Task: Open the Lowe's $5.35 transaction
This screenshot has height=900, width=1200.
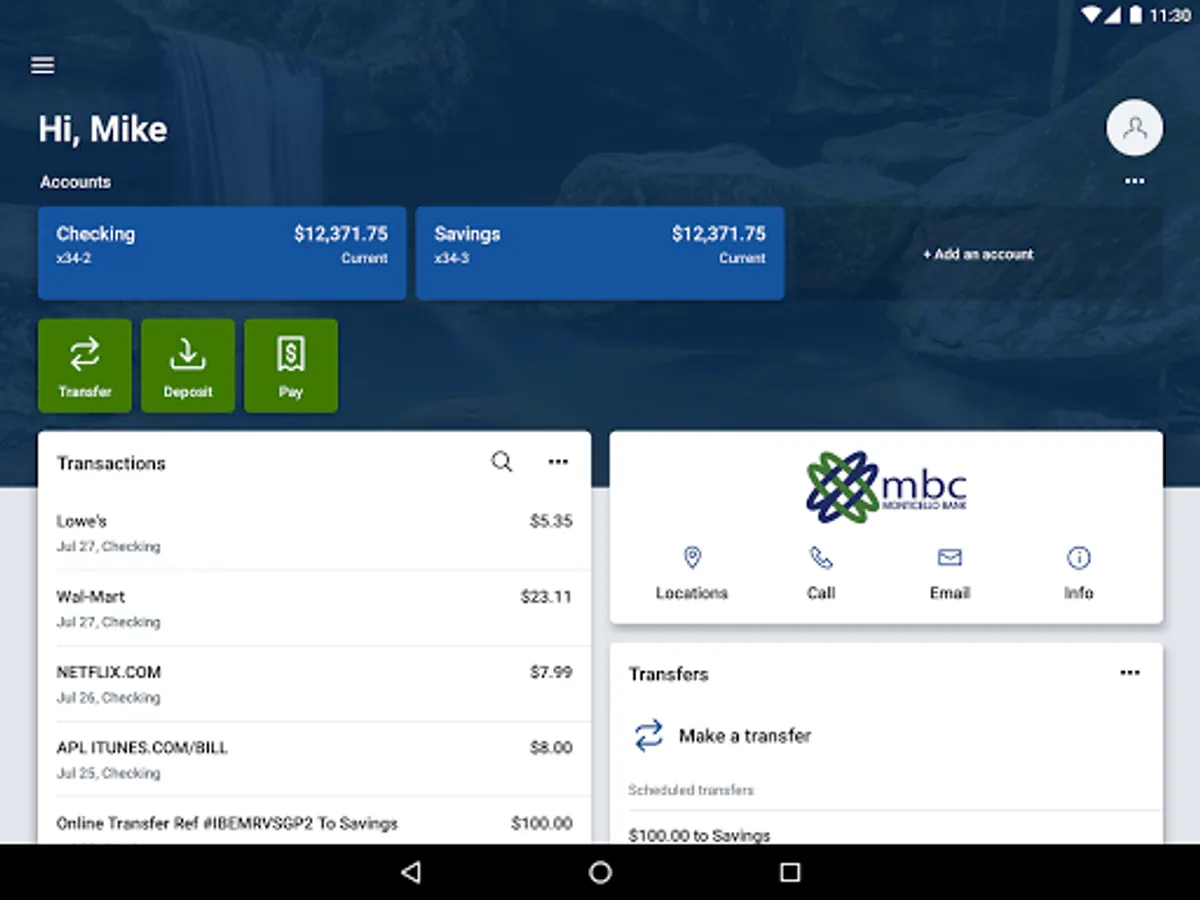Action: 314,533
